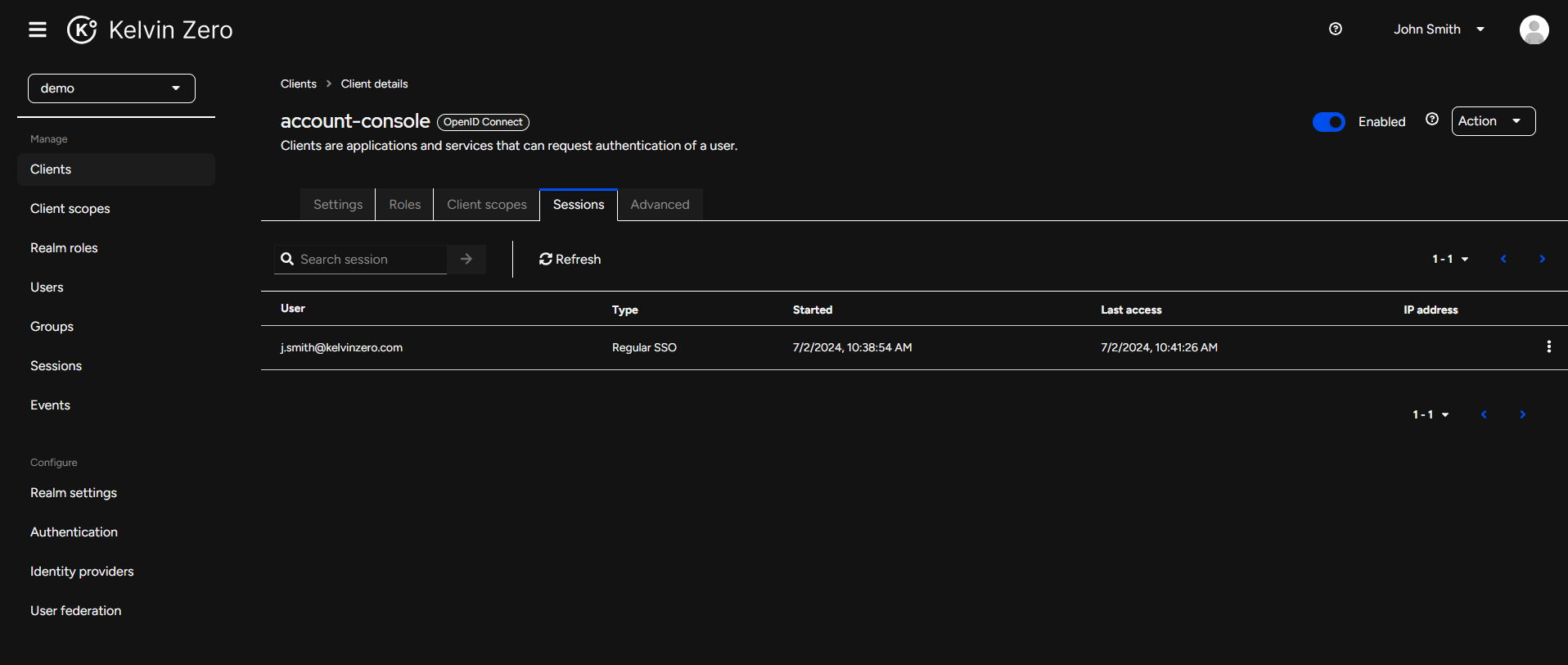Expand the top 1-1 per-page dropdown
Screen dimensions: 1568x665
coord(1450,259)
